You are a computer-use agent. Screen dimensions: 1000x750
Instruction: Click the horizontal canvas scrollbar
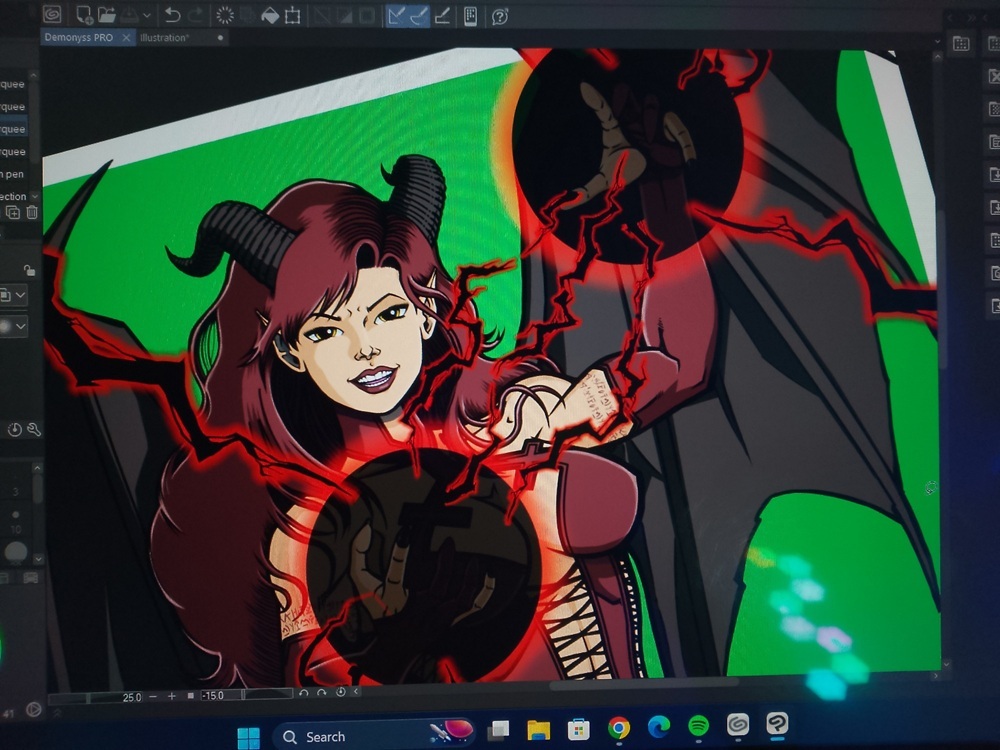click(x=640, y=686)
